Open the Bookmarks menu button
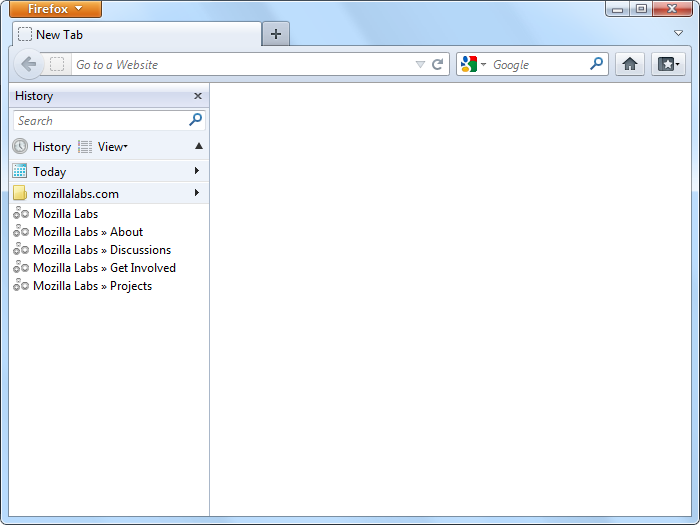Image resolution: width=700 pixels, height=525 pixels. tap(668, 64)
